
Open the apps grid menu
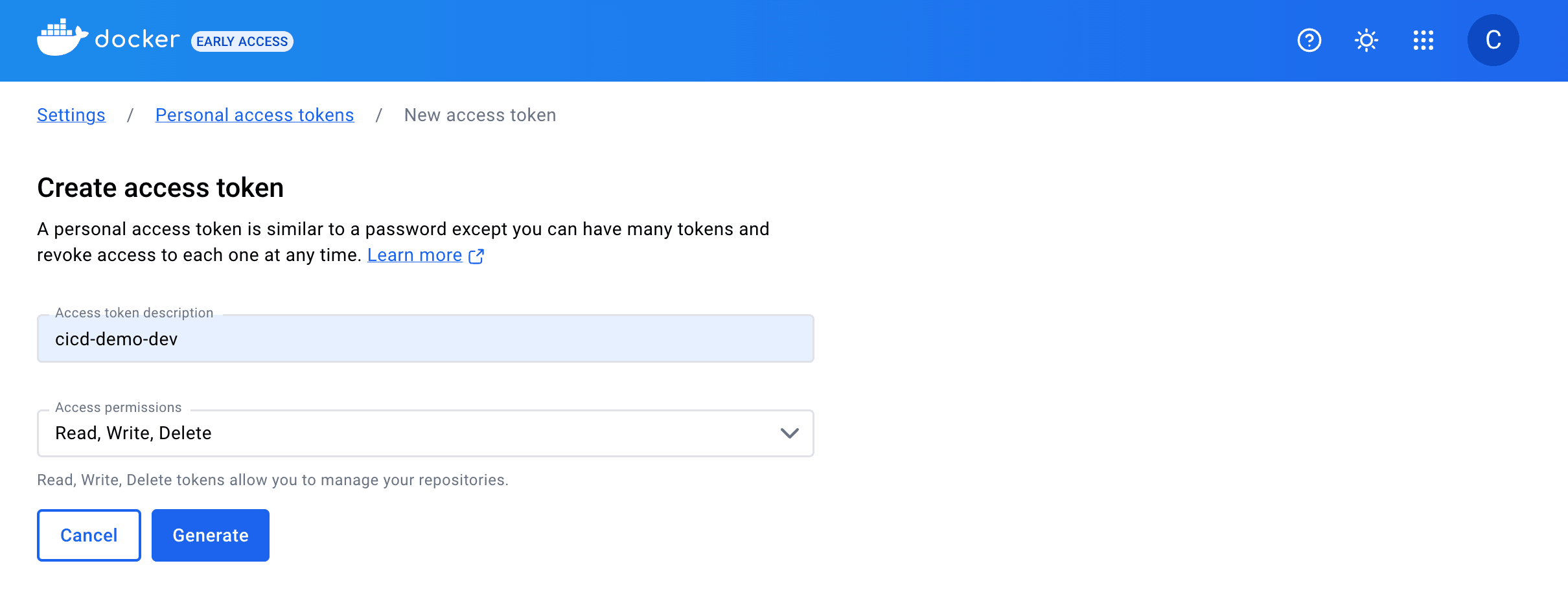pyautogui.click(x=1423, y=40)
